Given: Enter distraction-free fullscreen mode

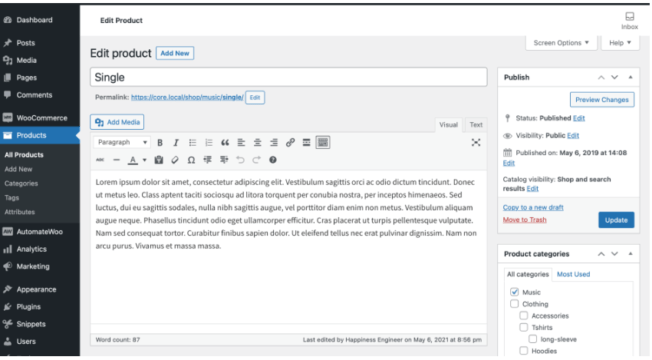Looking at the screenshot, I should 476,143.
